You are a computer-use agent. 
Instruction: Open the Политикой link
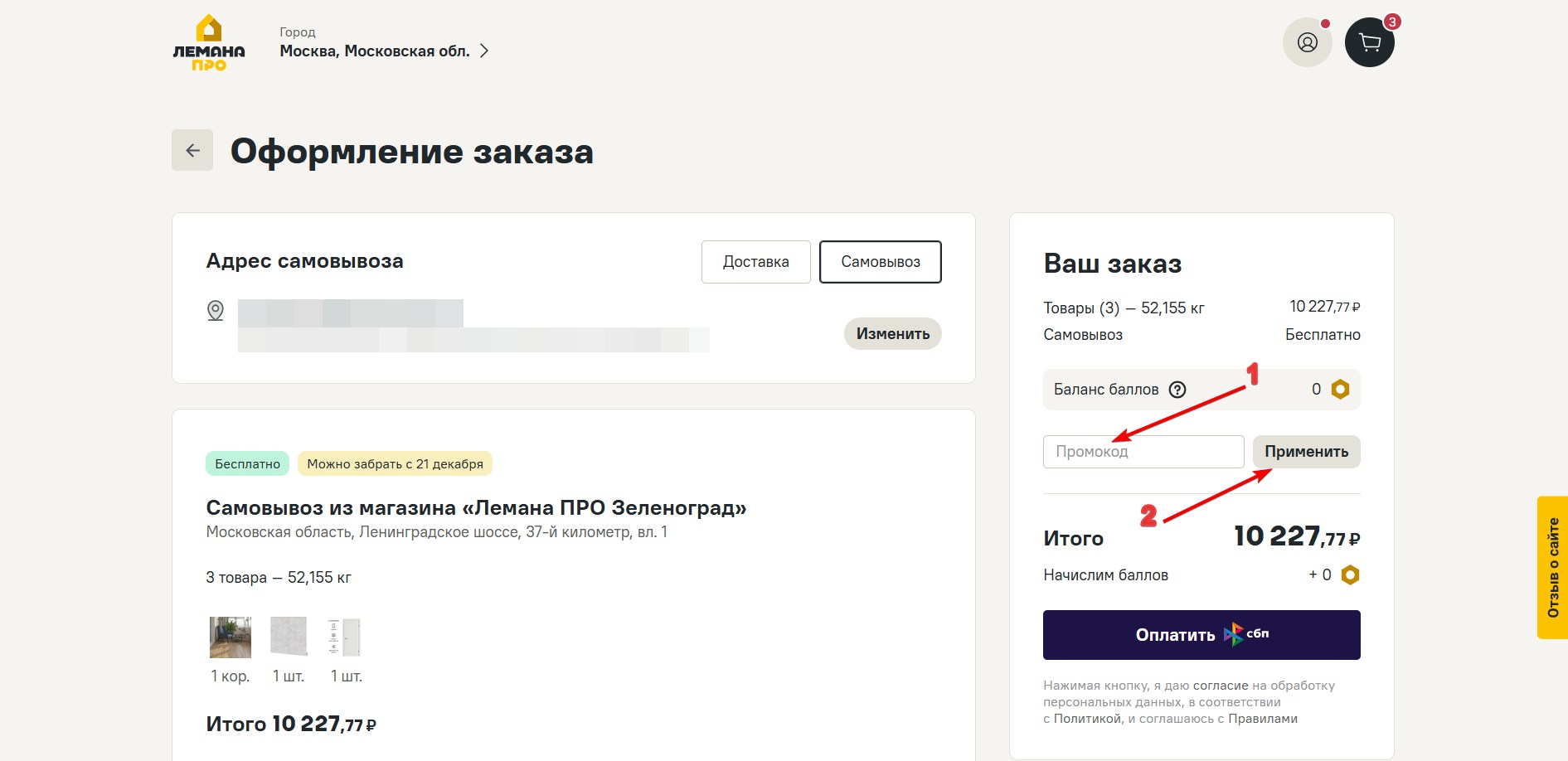[1087, 719]
